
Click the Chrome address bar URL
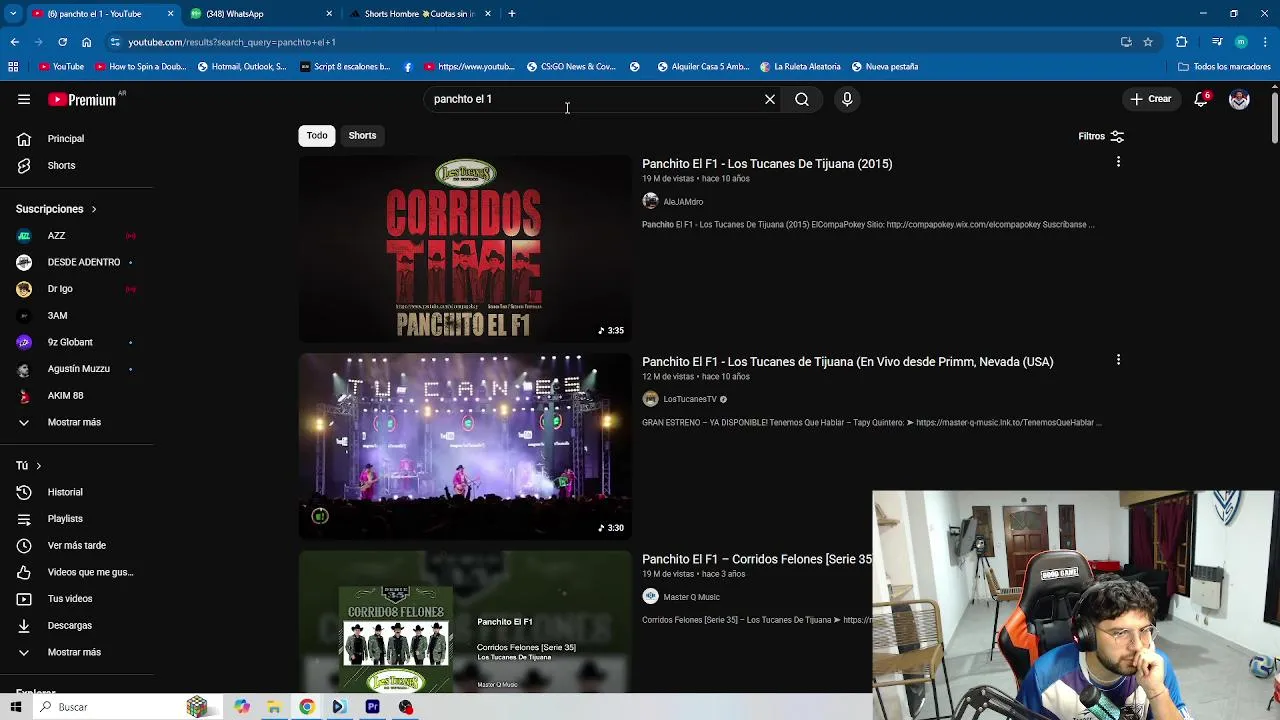coord(232,42)
